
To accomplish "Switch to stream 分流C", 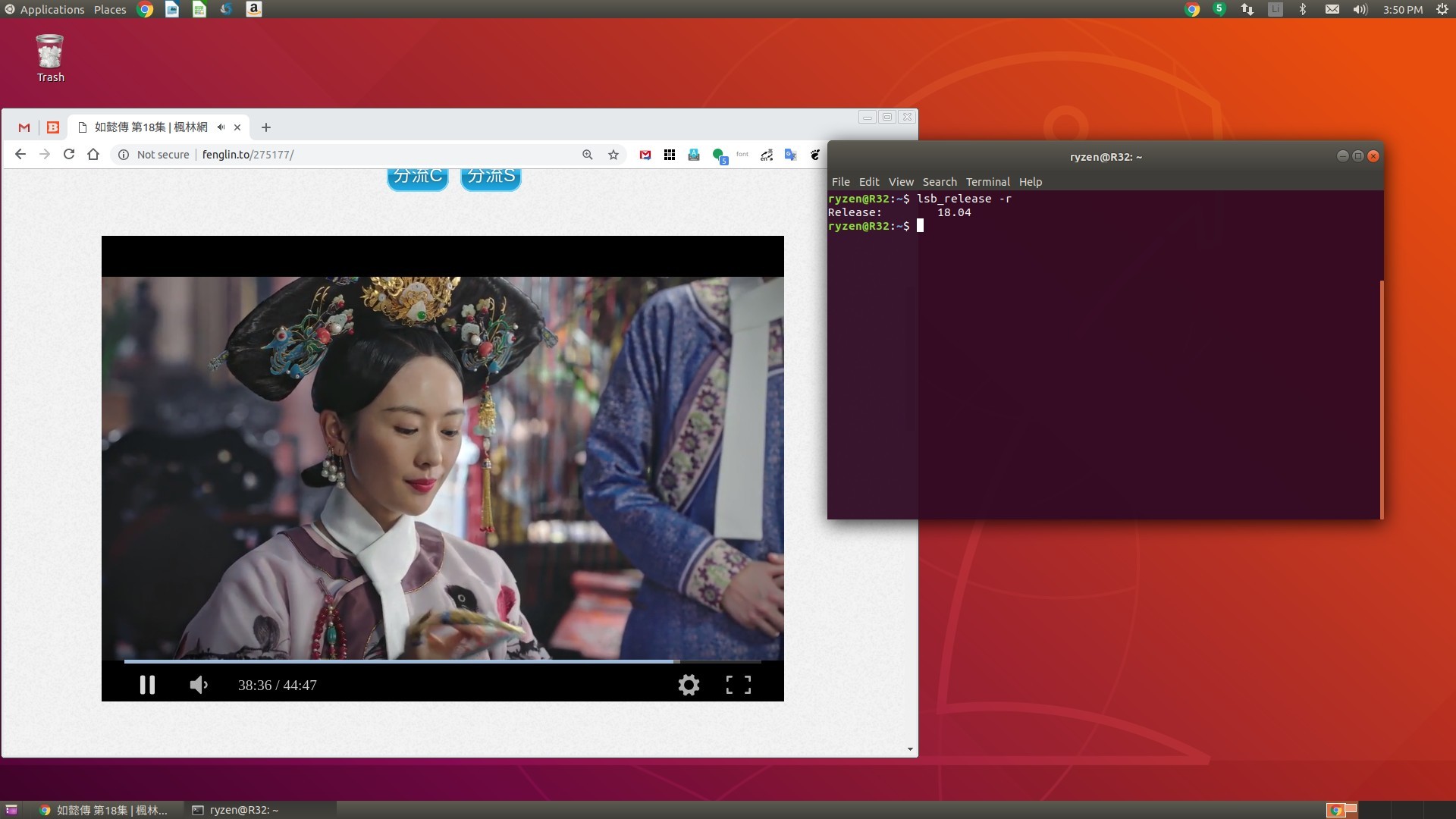I will tap(418, 178).
